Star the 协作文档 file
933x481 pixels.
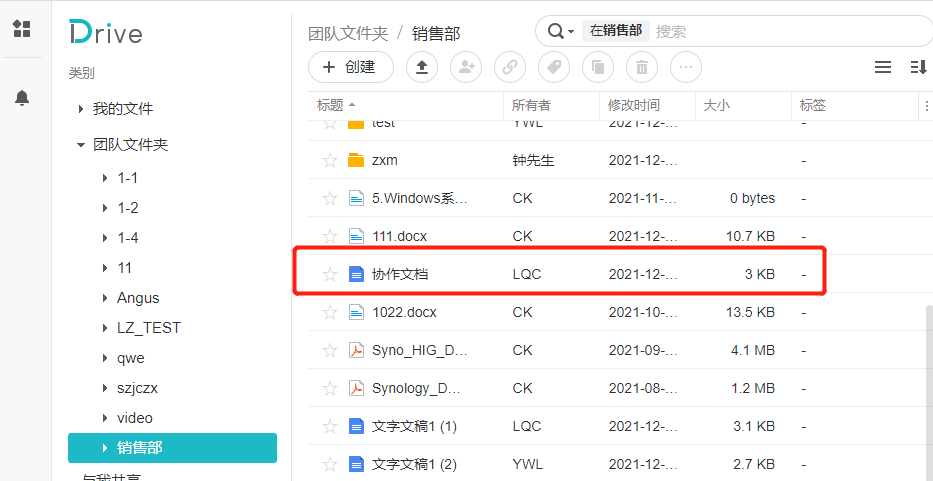point(330,274)
